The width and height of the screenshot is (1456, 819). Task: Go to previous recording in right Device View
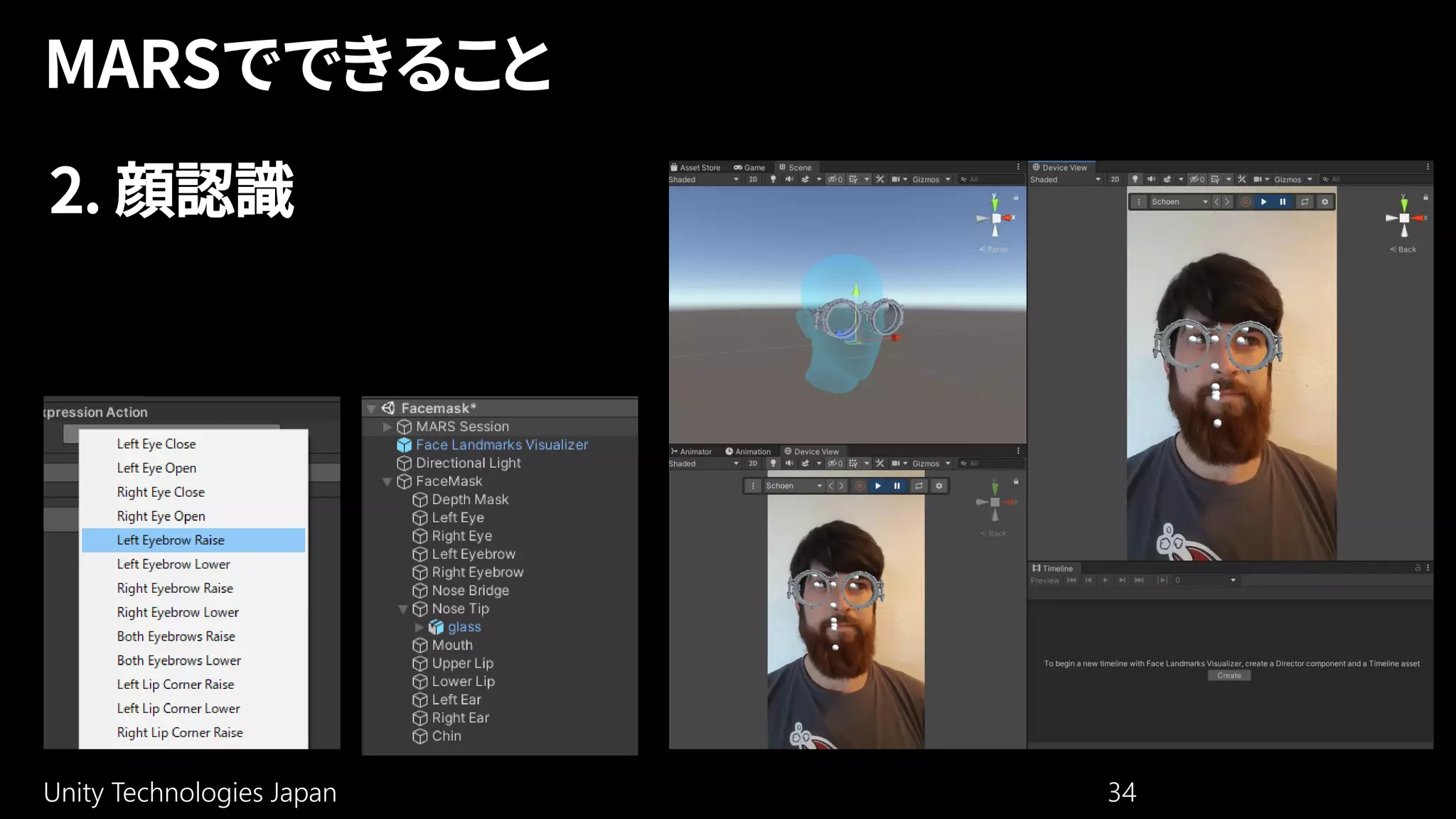pyautogui.click(x=1216, y=202)
